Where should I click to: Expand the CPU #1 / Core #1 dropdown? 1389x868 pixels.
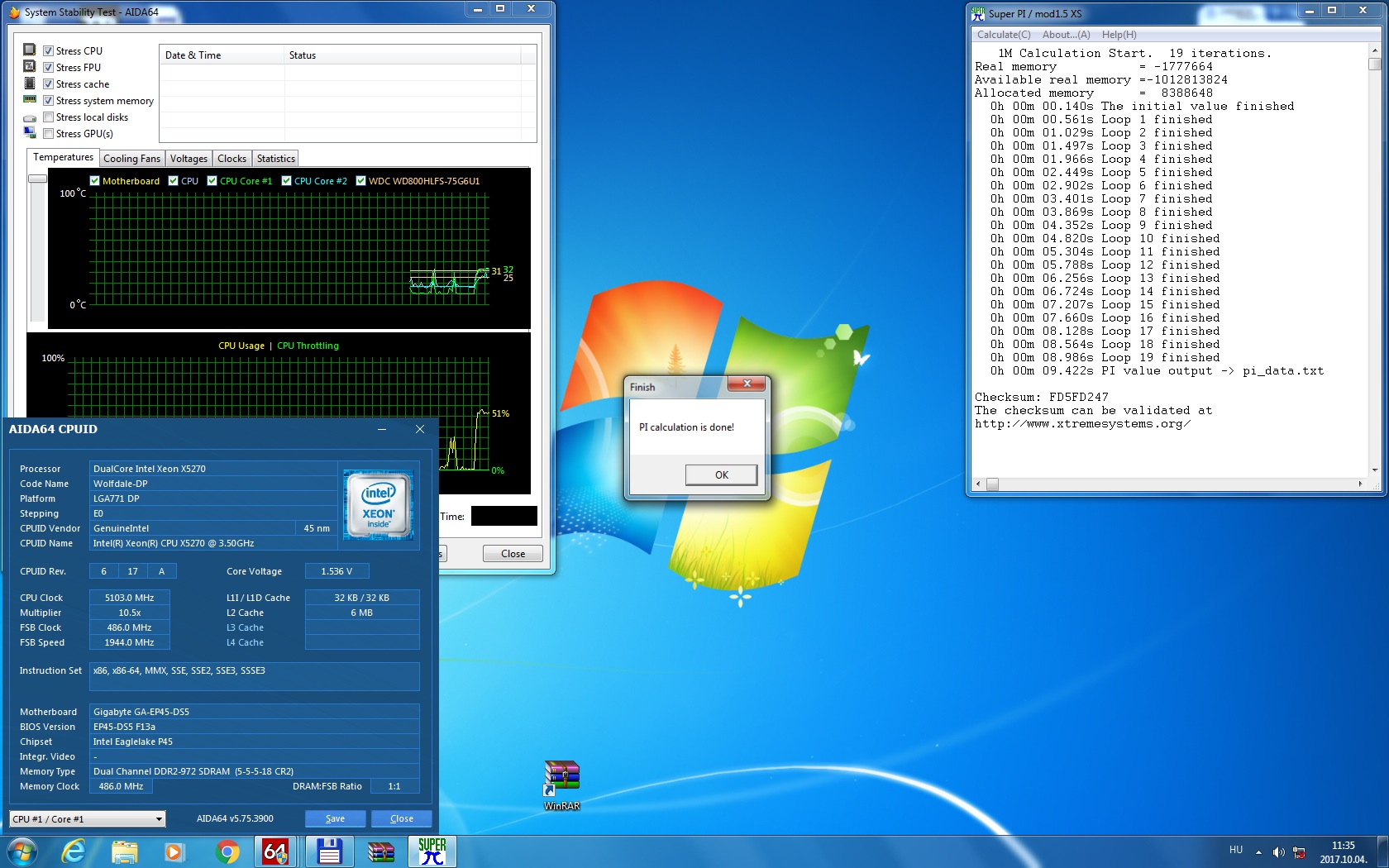pos(88,819)
